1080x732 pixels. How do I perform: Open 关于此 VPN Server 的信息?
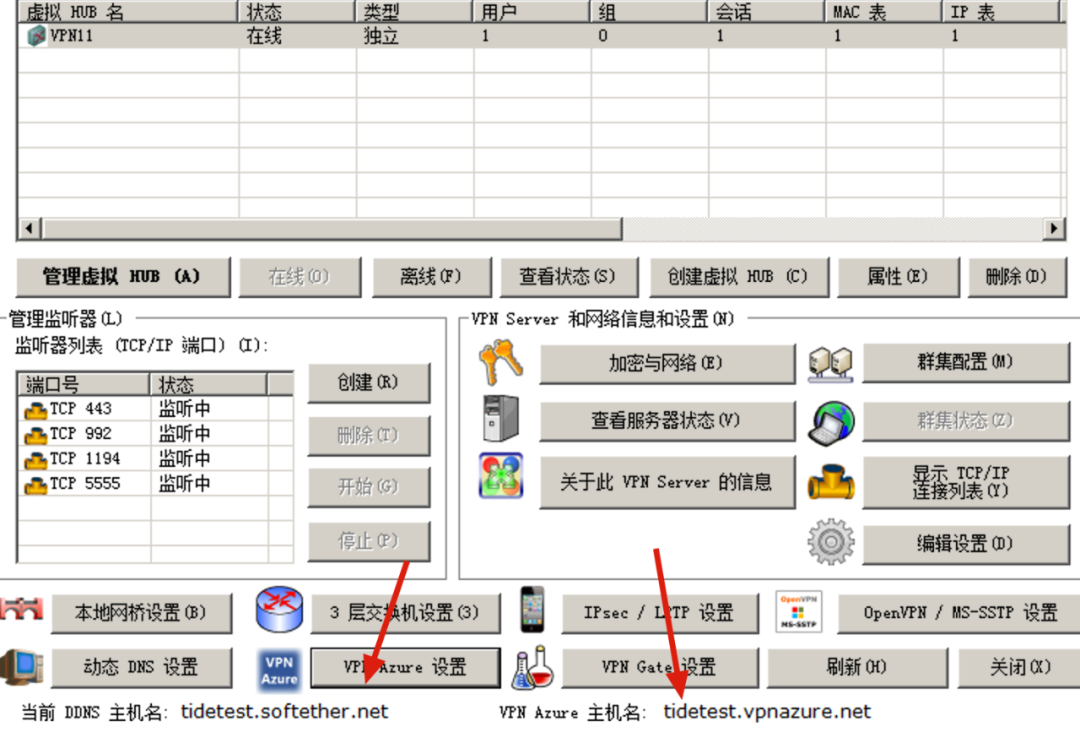click(x=667, y=482)
